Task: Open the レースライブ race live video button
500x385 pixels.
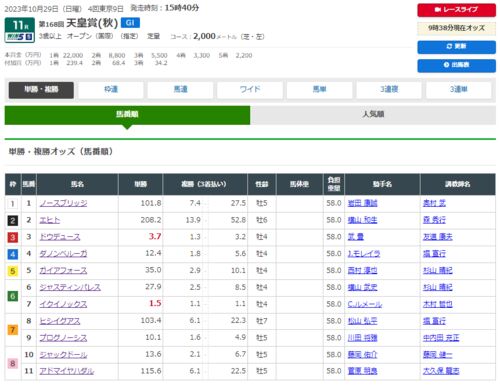Action: coord(456,10)
